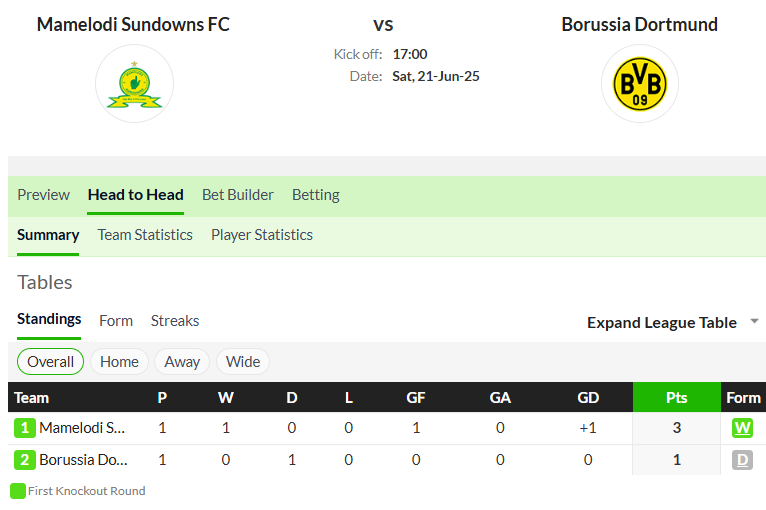This screenshot has width=766, height=510.
Task: Select the Away standings filter pill
Action: [182, 361]
